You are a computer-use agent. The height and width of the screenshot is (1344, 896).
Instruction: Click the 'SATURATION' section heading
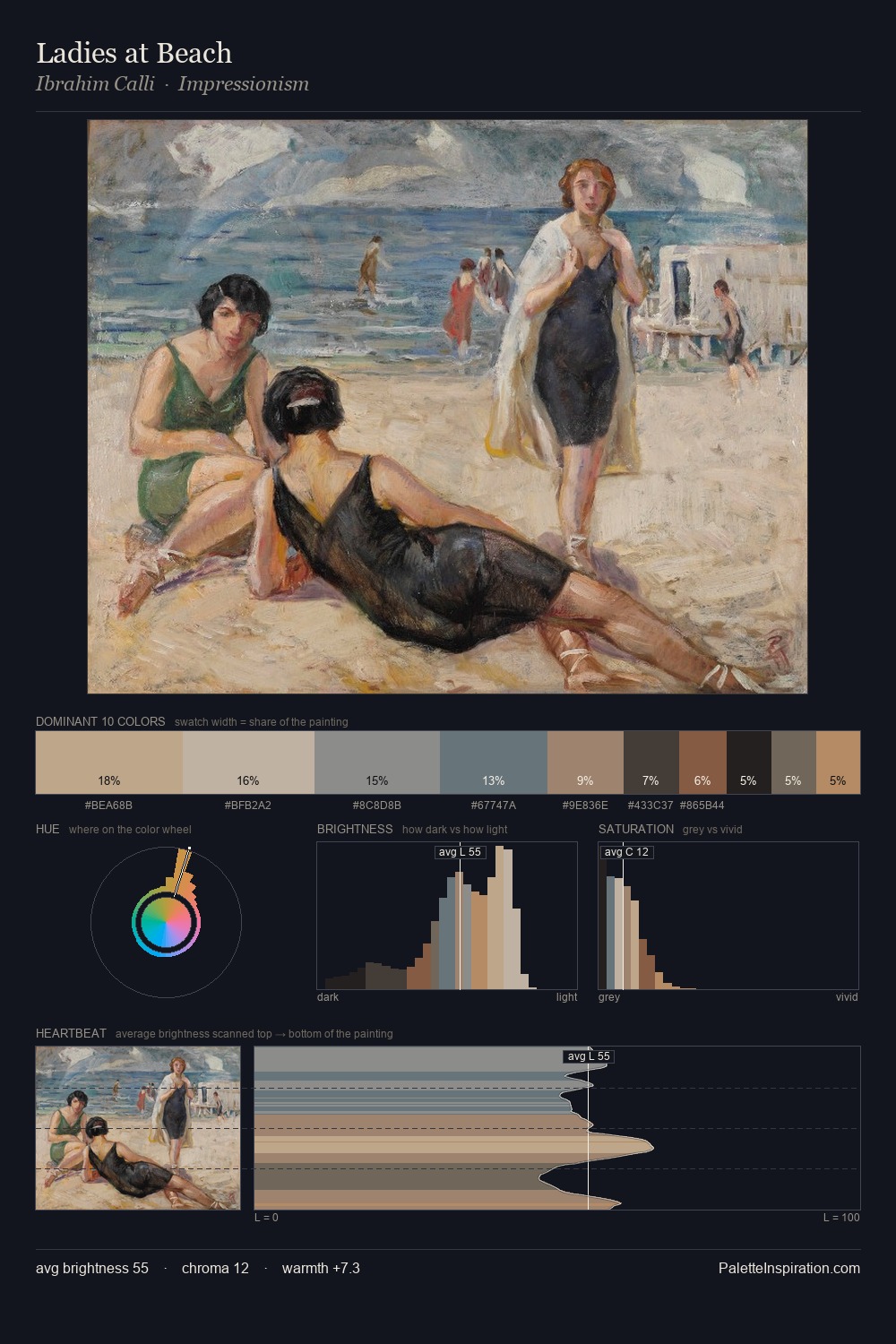tap(636, 829)
